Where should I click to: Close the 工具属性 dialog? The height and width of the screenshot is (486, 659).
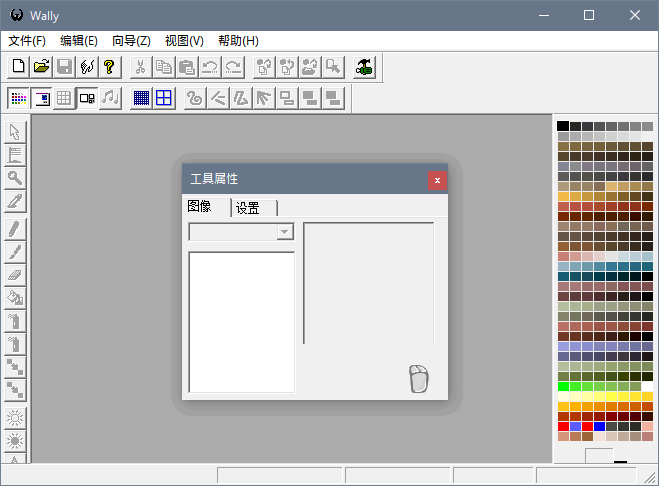tap(437, 180)
